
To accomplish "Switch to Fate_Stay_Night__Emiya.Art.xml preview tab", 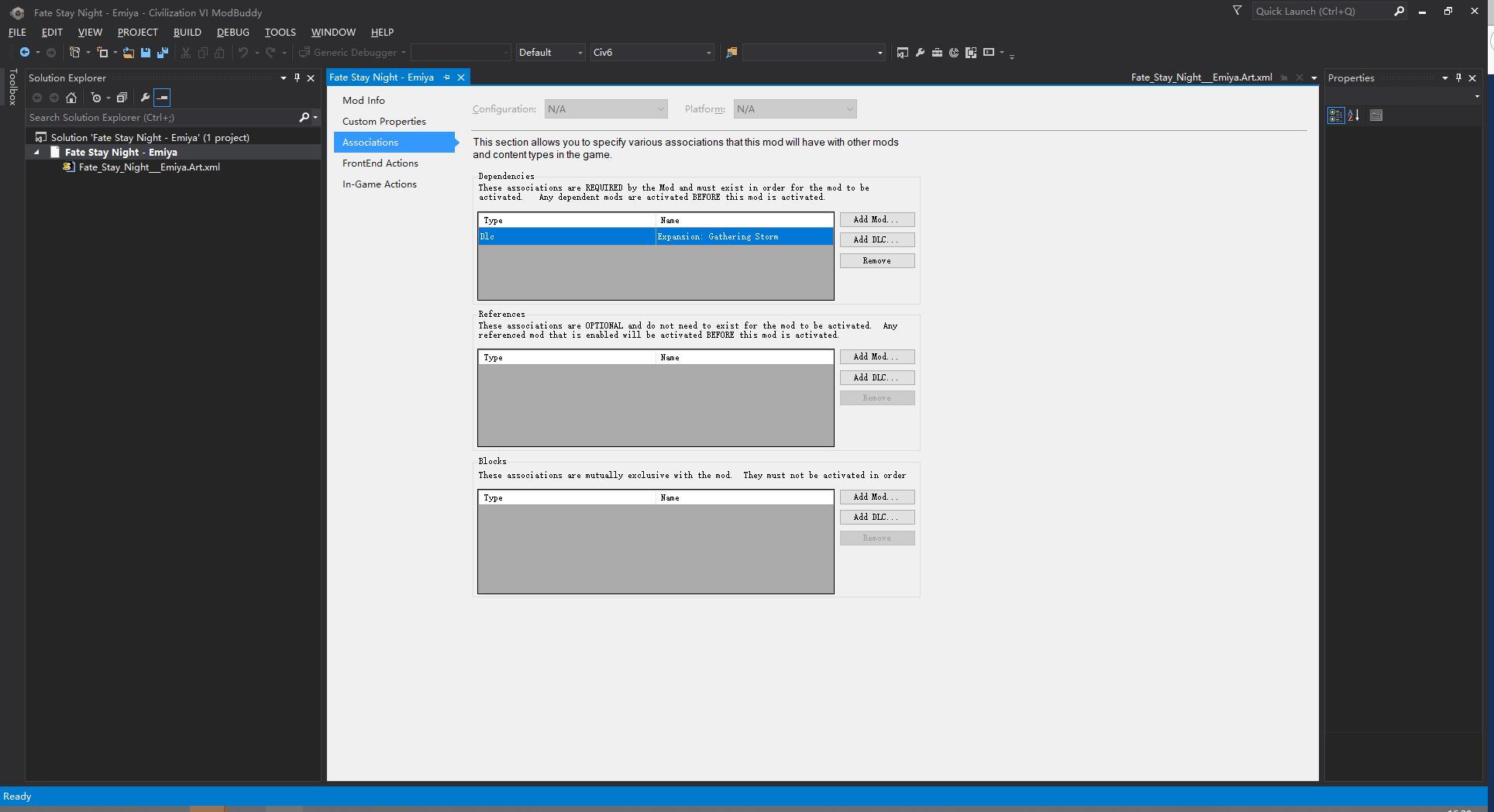I will click(1201, 77).
